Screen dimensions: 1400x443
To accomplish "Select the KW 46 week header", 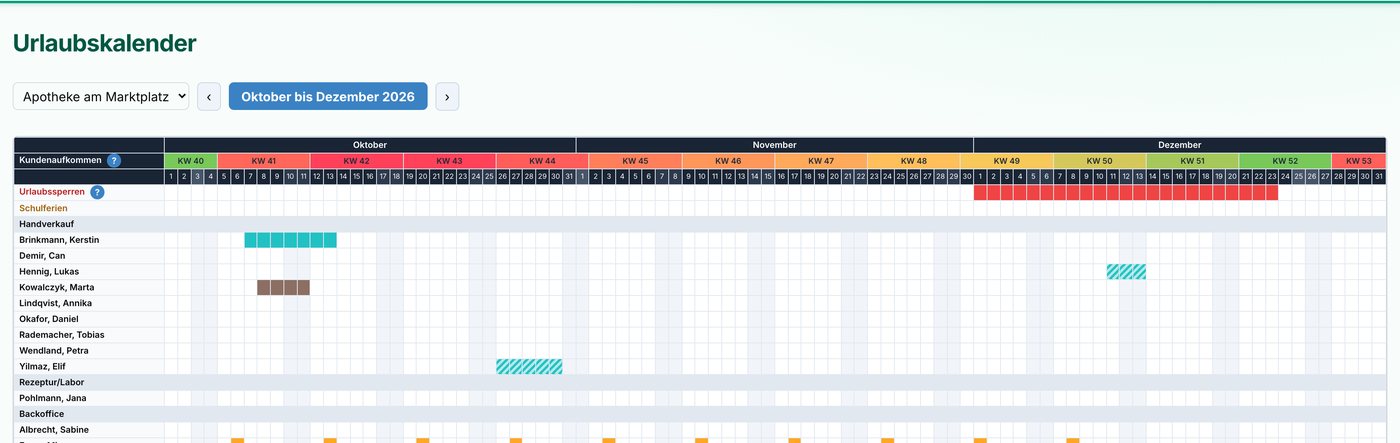I will pyautogui.click(x=728, y=161).
